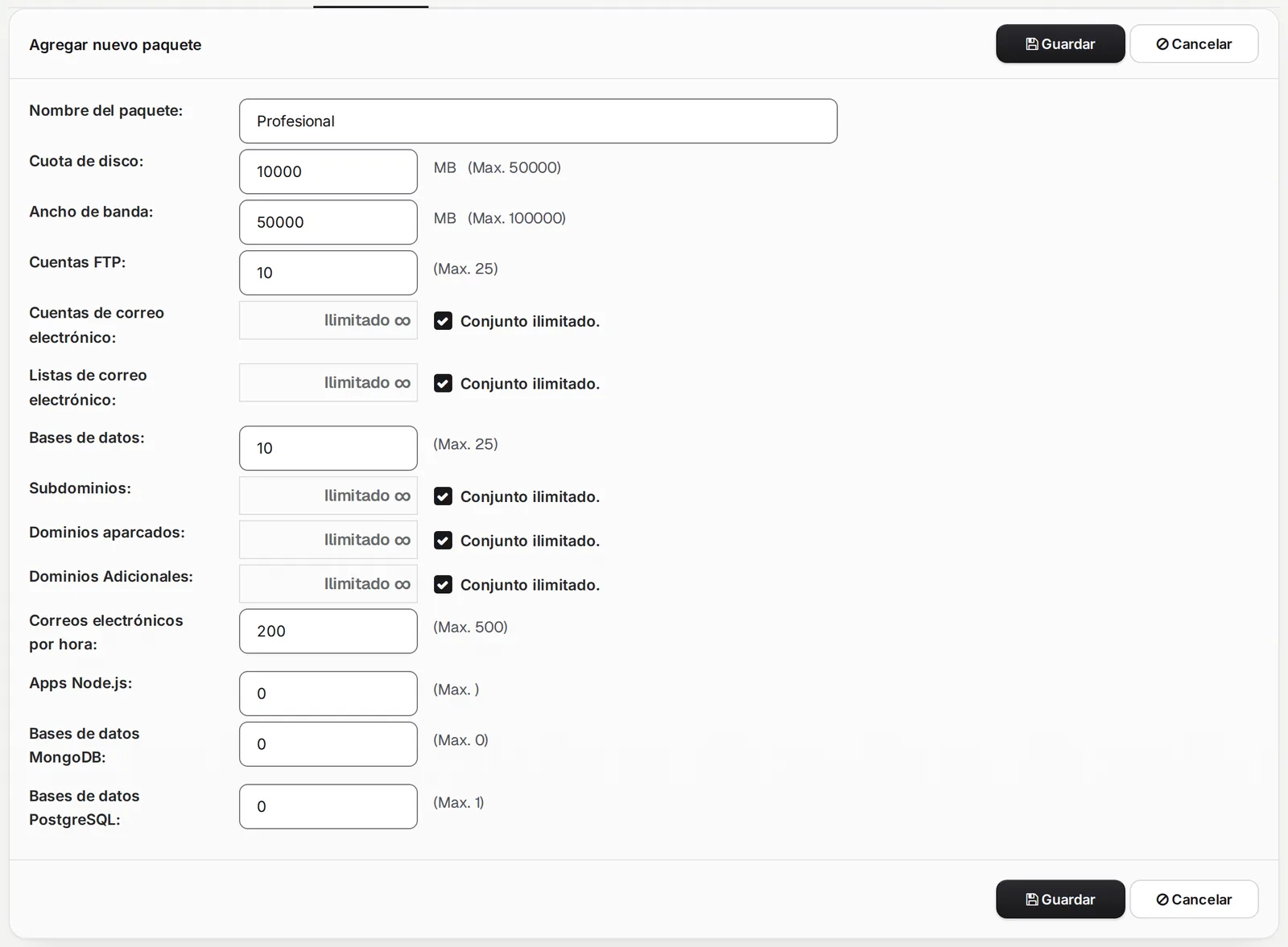This screenshot has width=1288, height=947.
Task: Click the '(Max. 0)' MongoDB hint
Action: [460, 740]
